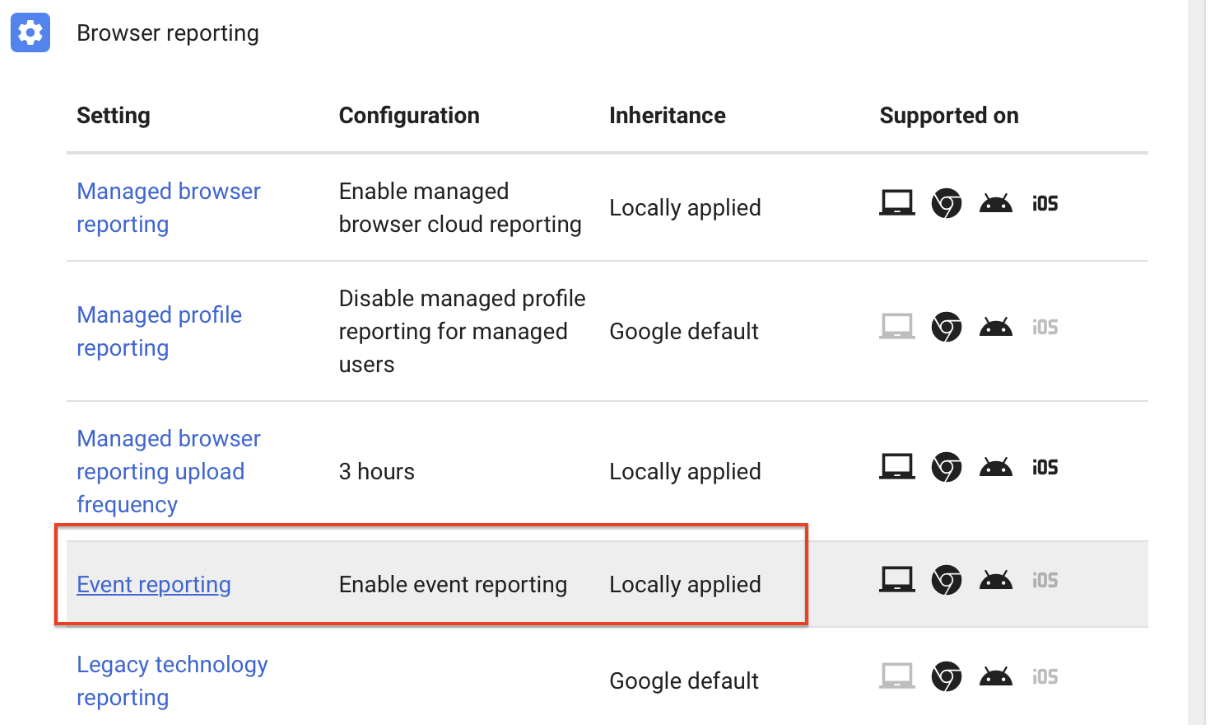This screenshot has height=728, width=1208.
Task: Click Chrome icon in Managed browser reporting row
Action: tap(946, 204)
